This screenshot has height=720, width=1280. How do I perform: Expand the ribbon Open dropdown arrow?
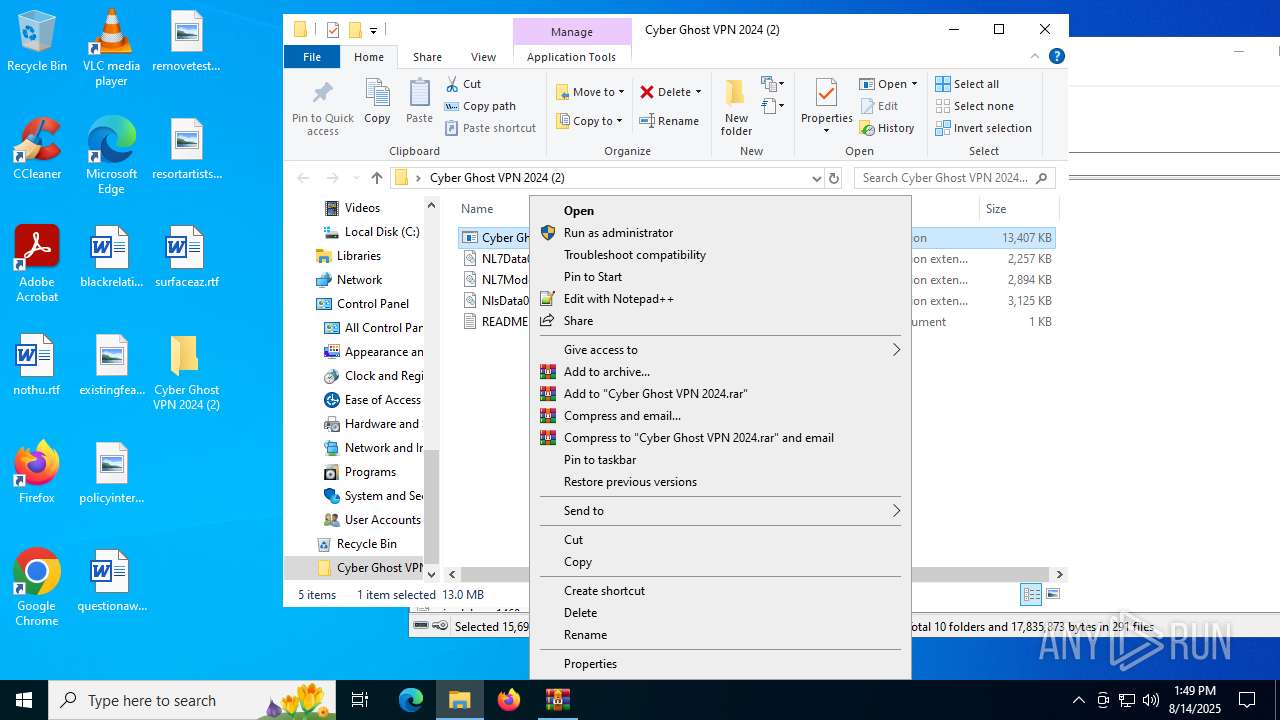point(914,84)
